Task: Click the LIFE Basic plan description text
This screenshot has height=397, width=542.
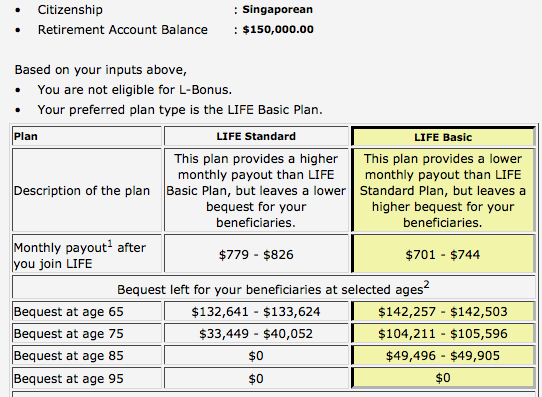Action: (443, 190)
